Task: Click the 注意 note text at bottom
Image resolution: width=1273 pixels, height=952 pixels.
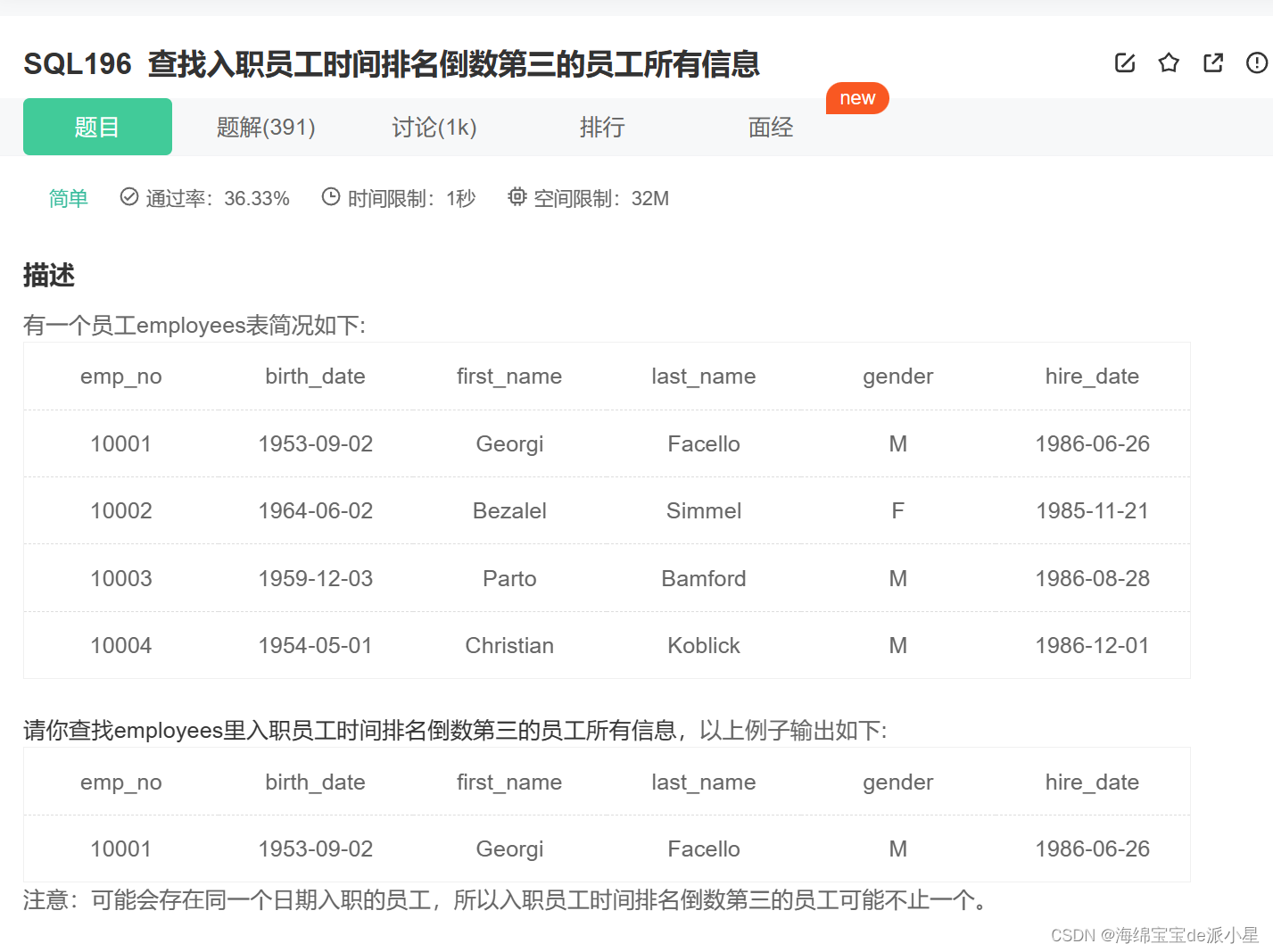Action: [507, 899]
